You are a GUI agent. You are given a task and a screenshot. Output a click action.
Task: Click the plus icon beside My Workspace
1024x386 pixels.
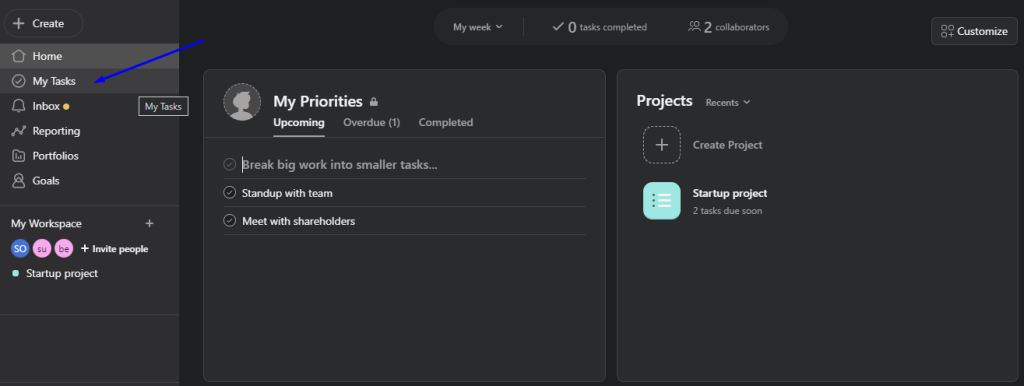tap(150, 223)
